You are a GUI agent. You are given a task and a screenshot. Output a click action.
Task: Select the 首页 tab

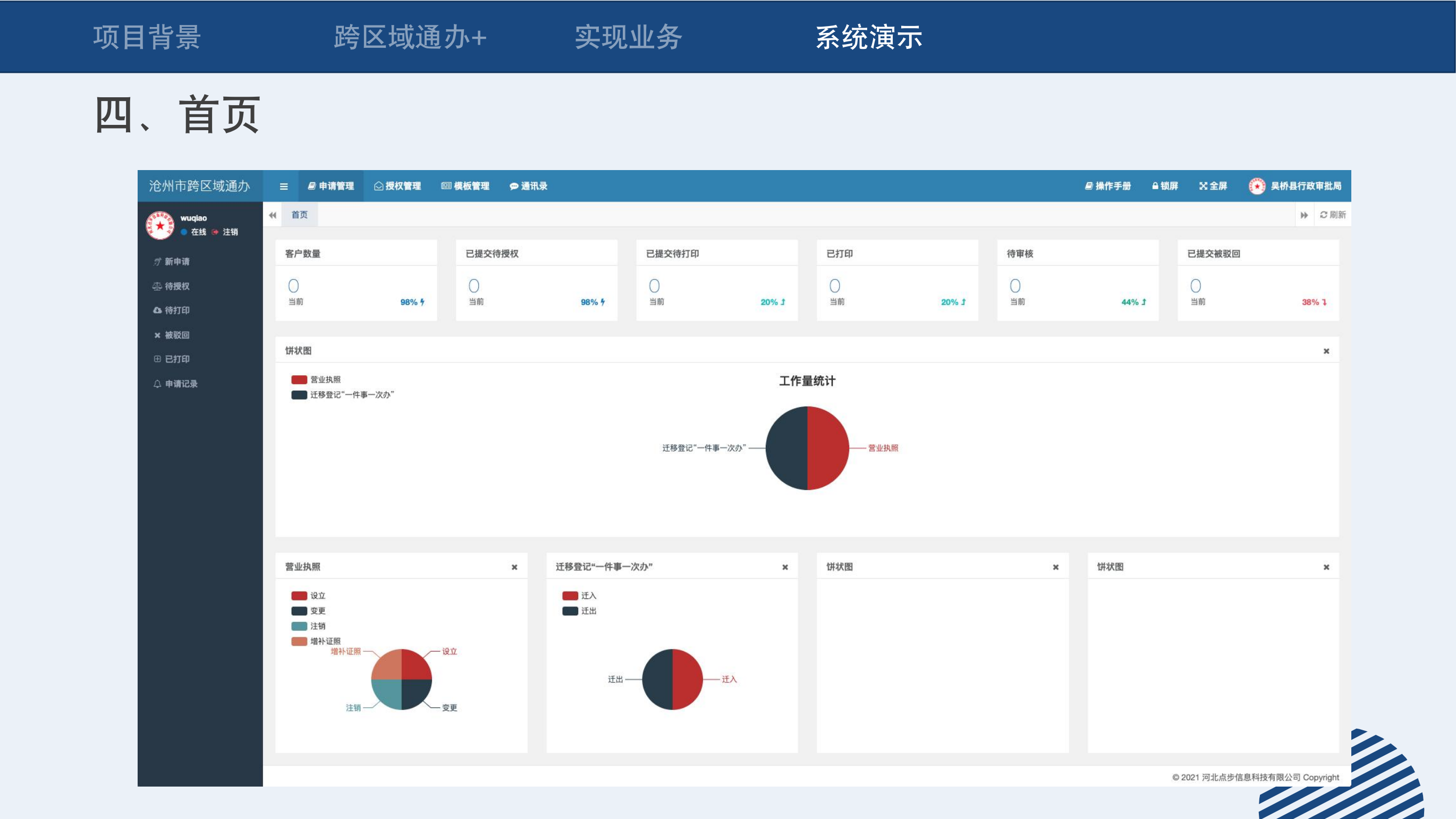tap(300, 215)
